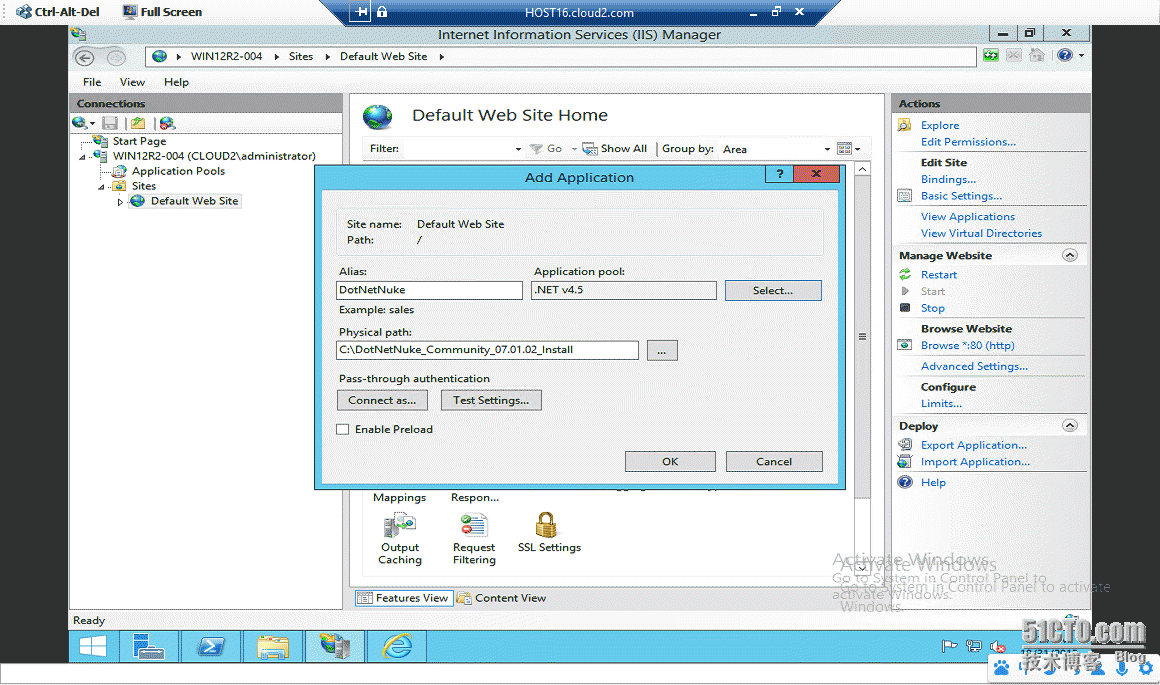The image size is (1160, 685).
Task: Click the Save connections disk icon
Action: (x=110, y=124)
